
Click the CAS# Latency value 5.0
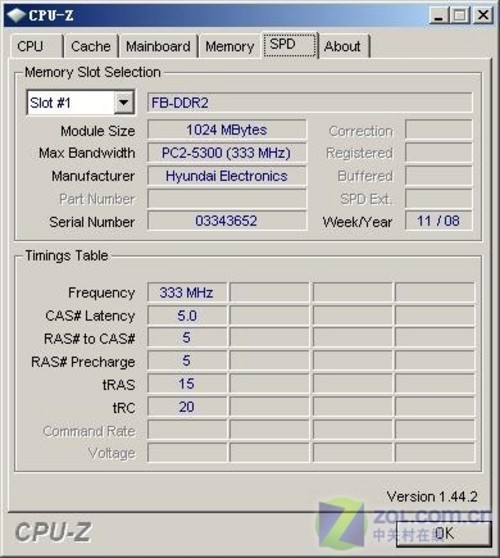coord(187,316)
